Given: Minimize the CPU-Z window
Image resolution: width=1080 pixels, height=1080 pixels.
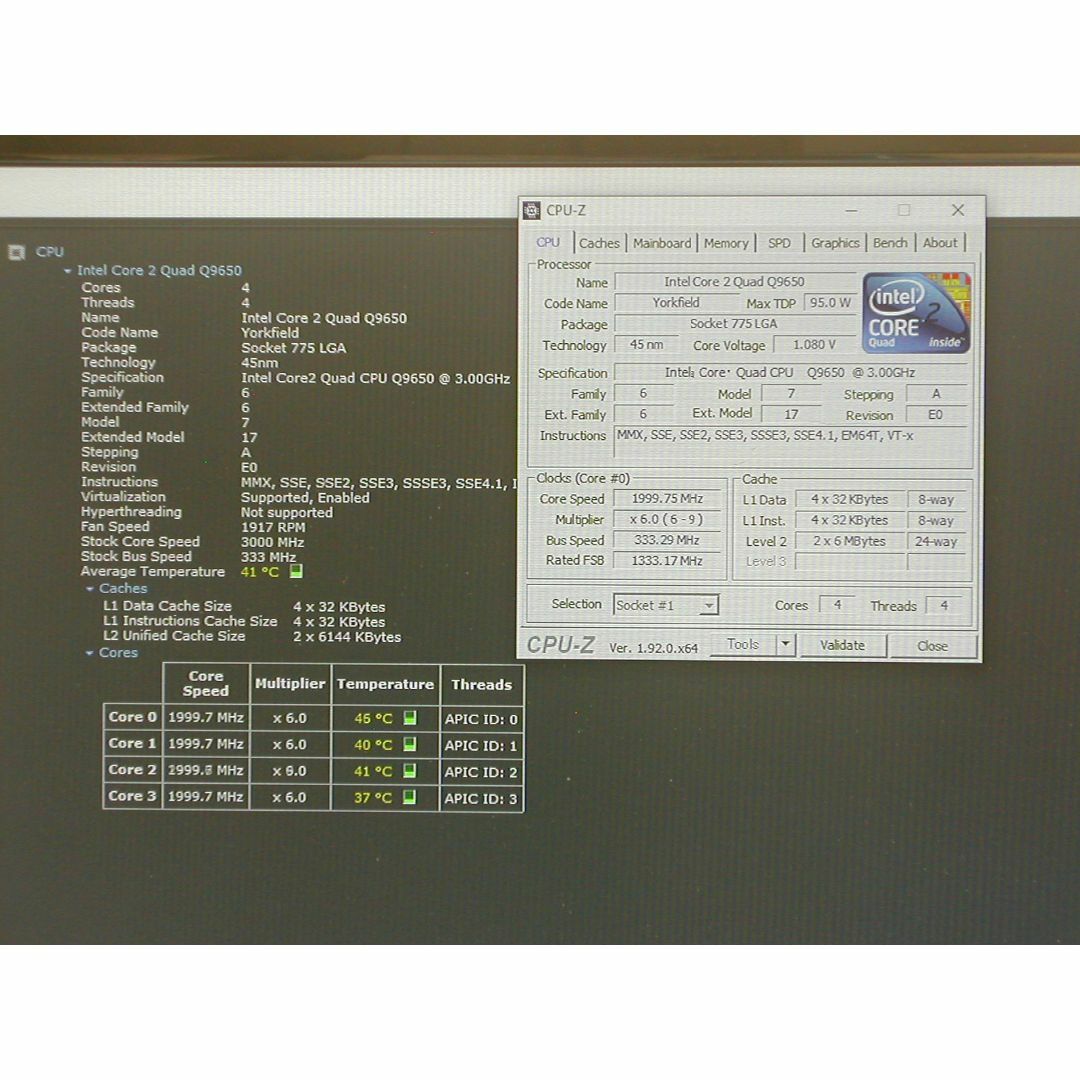Looking at the screenshot, I should pos(851,210).
